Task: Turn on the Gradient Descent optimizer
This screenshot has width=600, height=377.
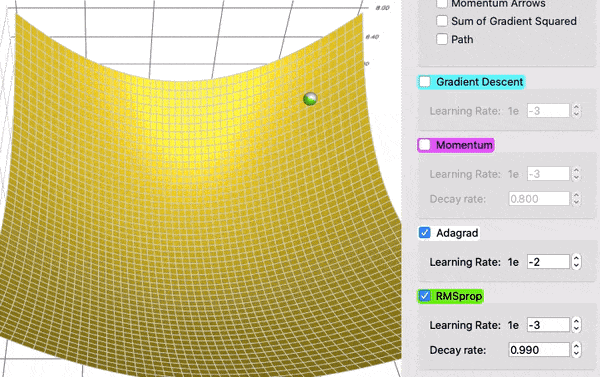Action: point(425,82)
